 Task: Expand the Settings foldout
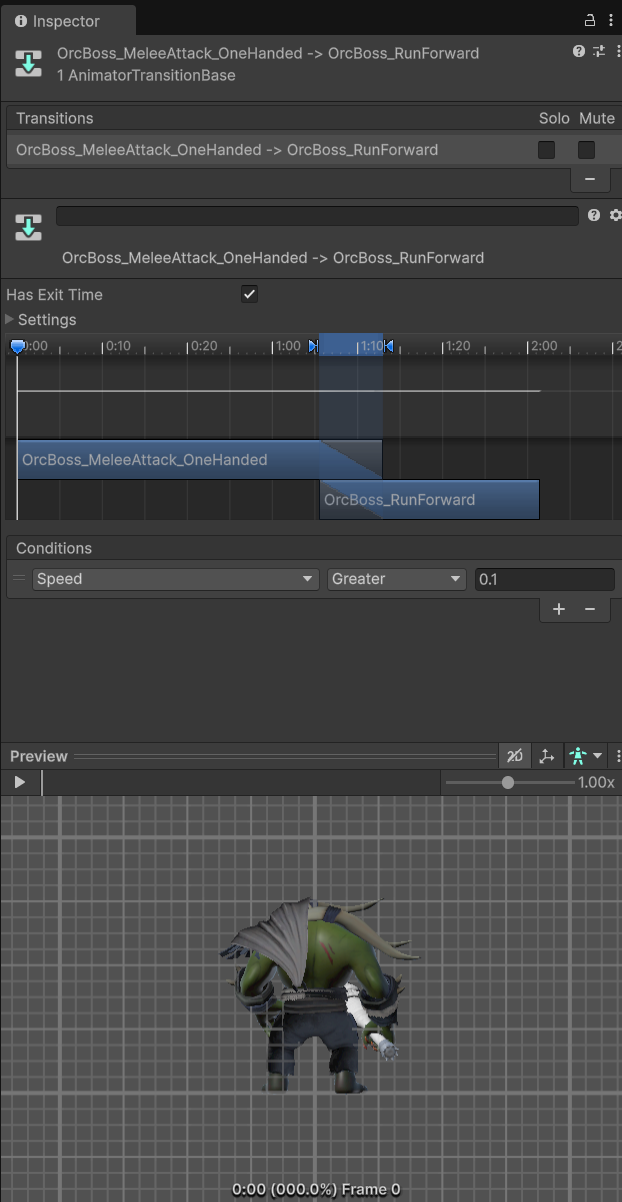click(11, 320)
